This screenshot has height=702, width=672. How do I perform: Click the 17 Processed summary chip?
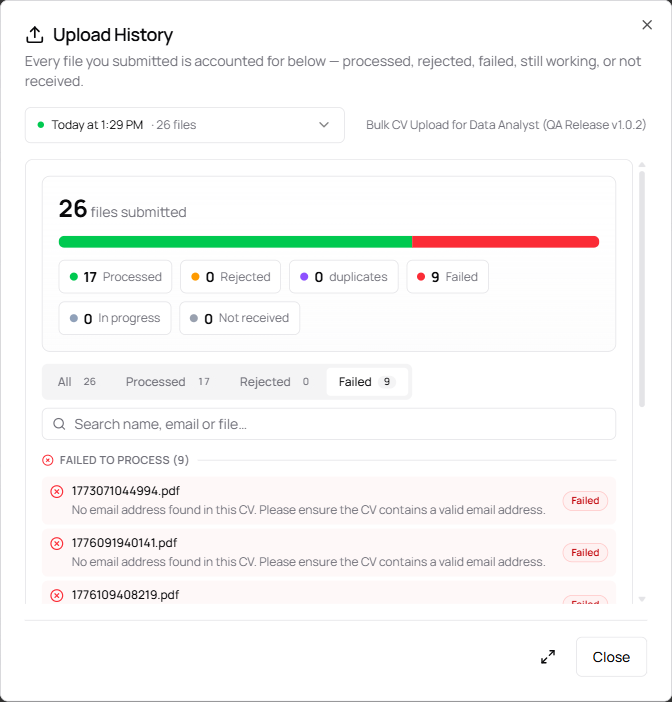[115, 277]
